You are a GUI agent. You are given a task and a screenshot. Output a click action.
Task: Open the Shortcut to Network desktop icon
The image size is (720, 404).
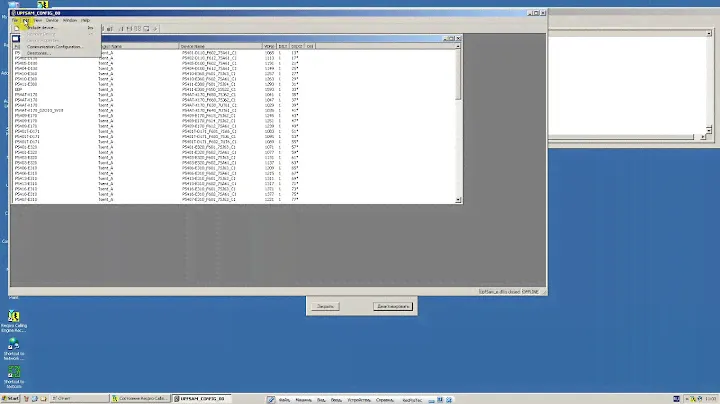point(14,346)
